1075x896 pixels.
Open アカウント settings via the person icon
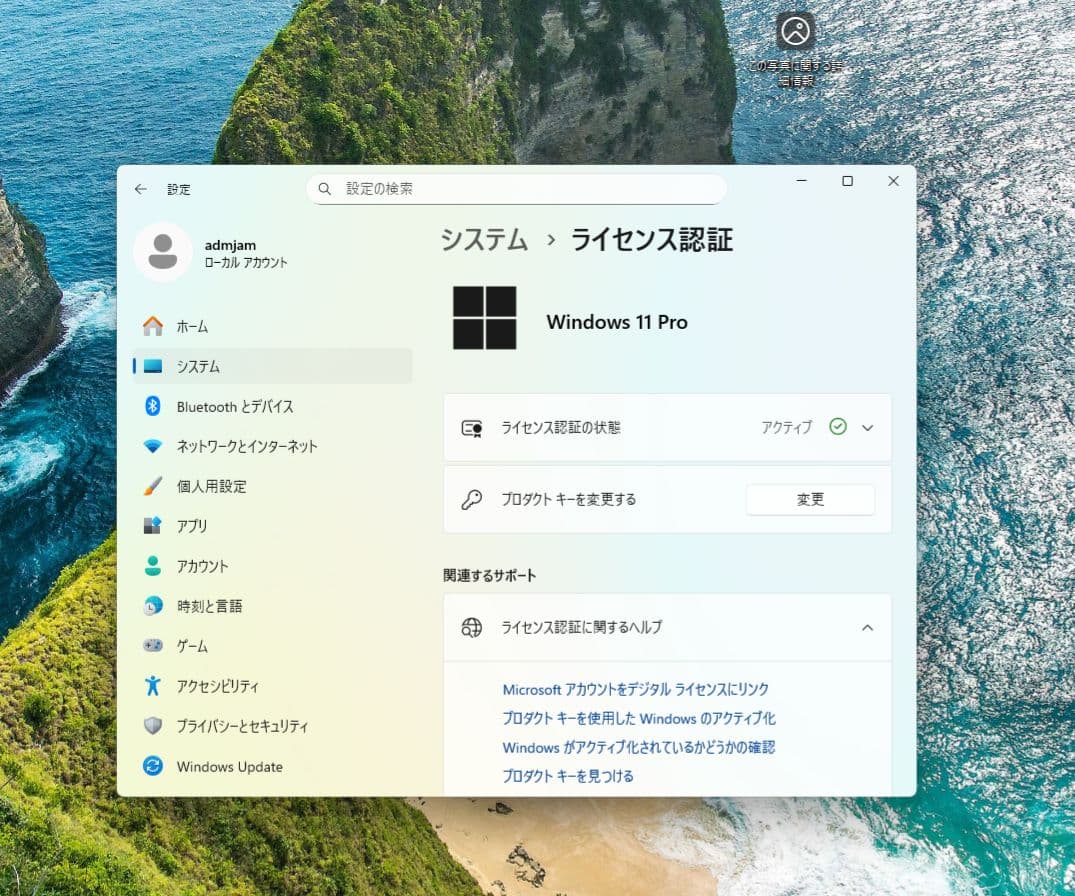point(154,566)
